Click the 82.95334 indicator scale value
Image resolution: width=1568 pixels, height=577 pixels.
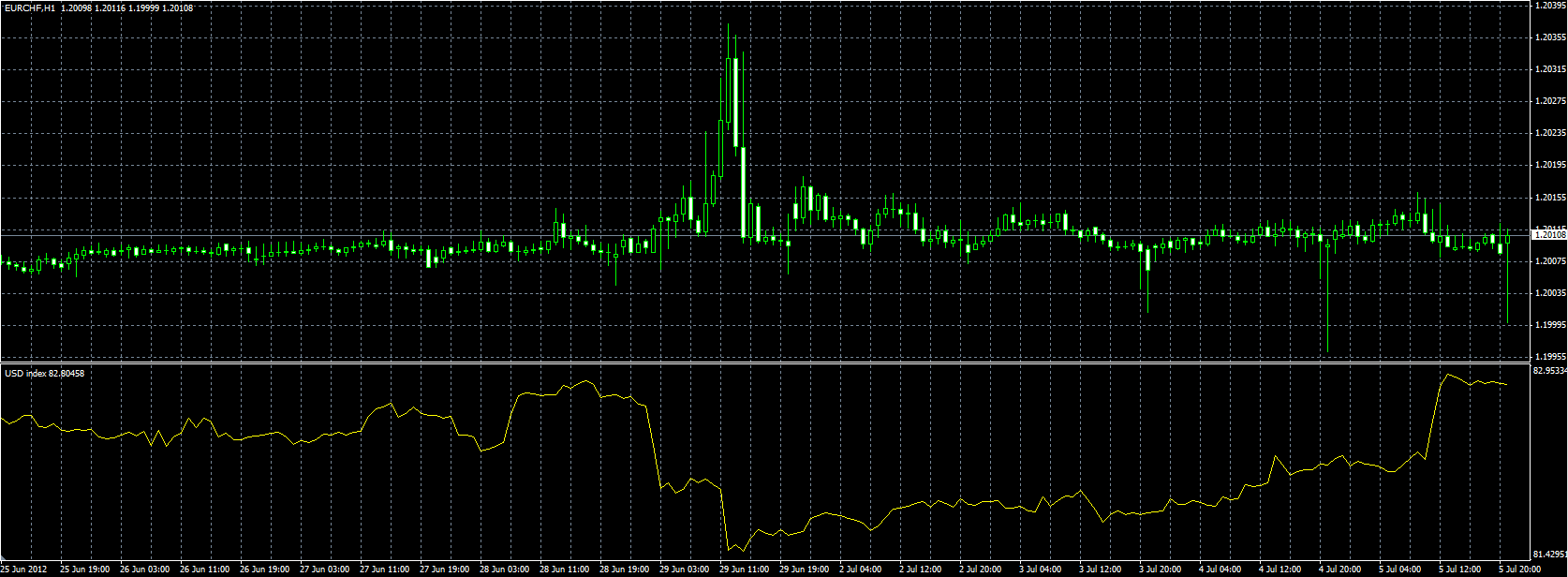1550,371
